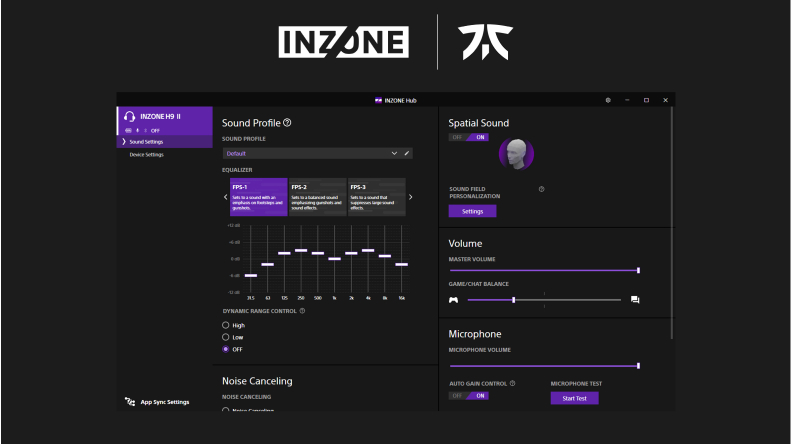The width and height of the screenshot is (791, 444).
Task: Click the 2k equalizer band handle
Action: click(351, 253)
